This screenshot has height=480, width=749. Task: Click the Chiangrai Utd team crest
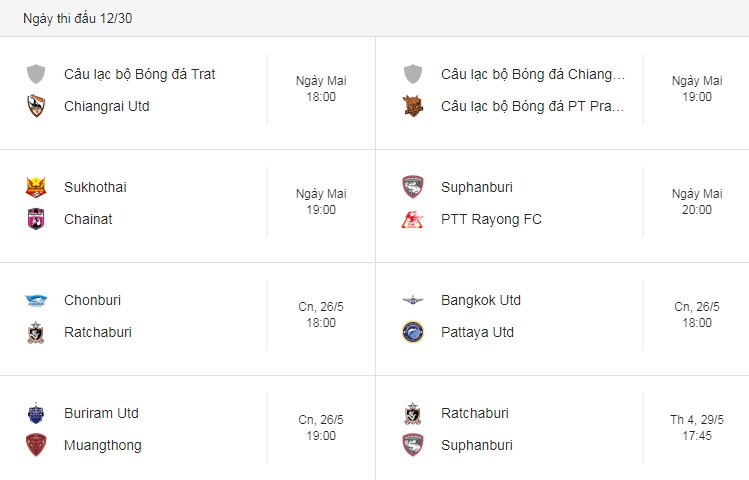pos(36,106)
